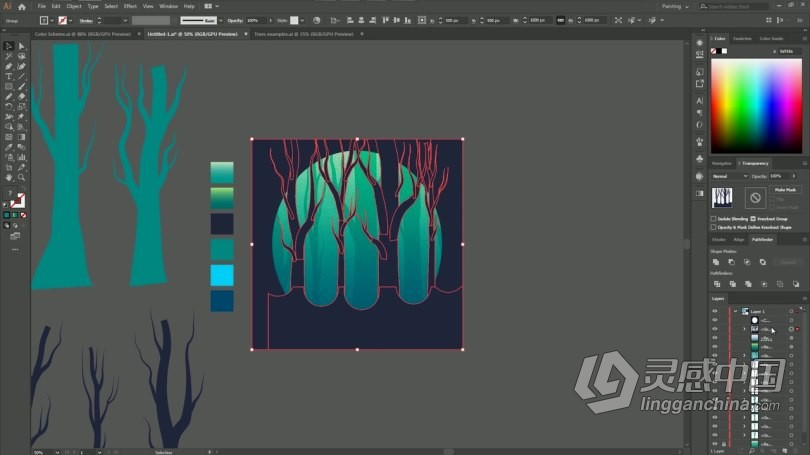
Task: Click the artwork thumbnail in Transparency panel
Action: coord(722,198)
